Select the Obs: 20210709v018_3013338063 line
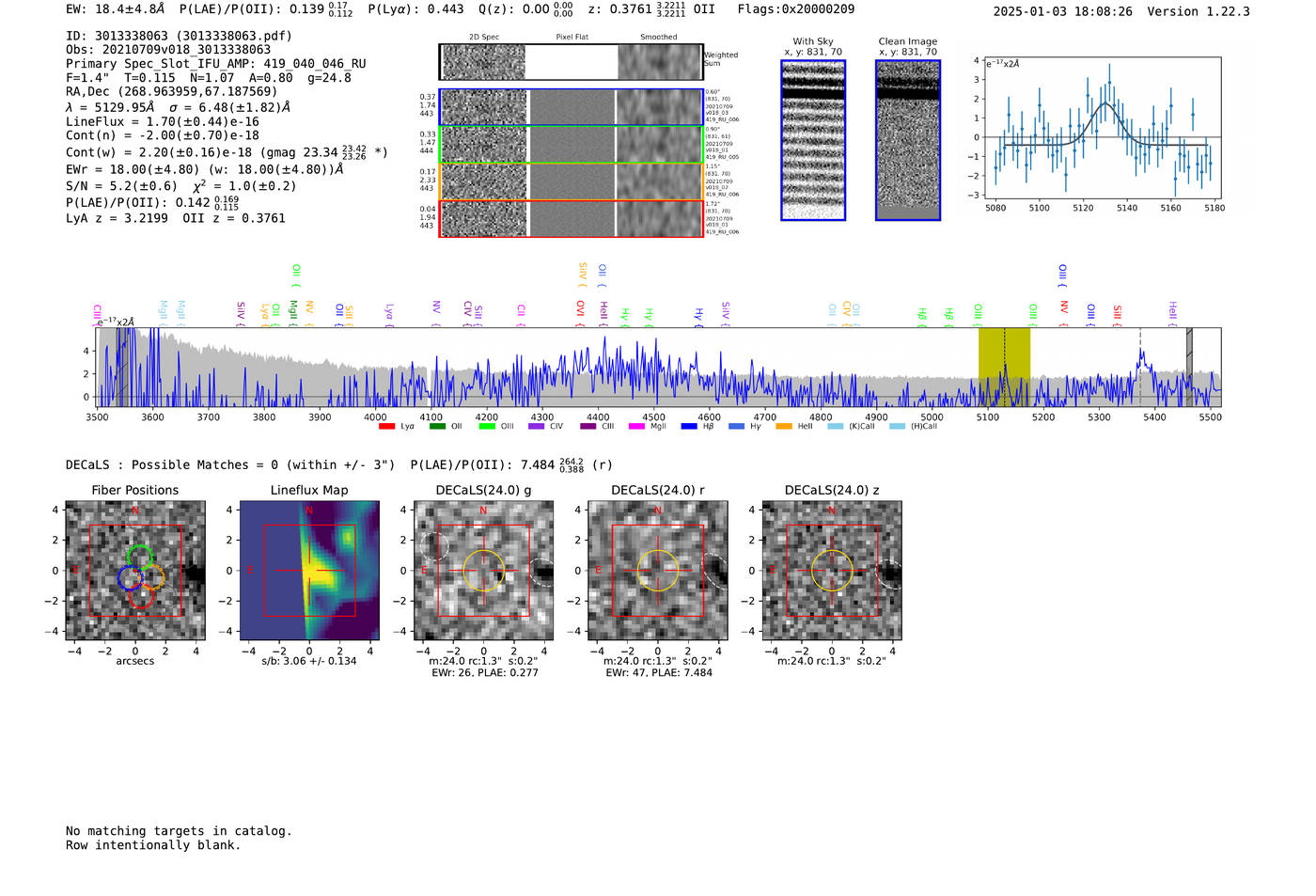The height and width of the screenshot is (896, 1316). 168,50
